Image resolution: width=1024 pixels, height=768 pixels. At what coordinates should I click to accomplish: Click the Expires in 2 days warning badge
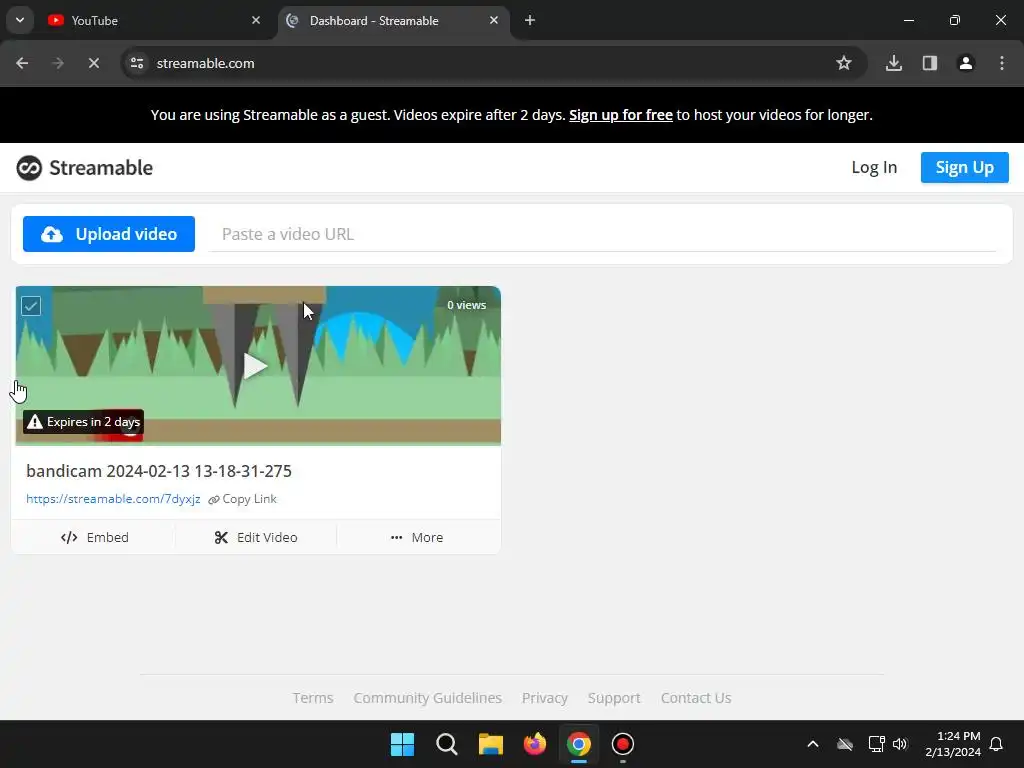tap(84, 422)
